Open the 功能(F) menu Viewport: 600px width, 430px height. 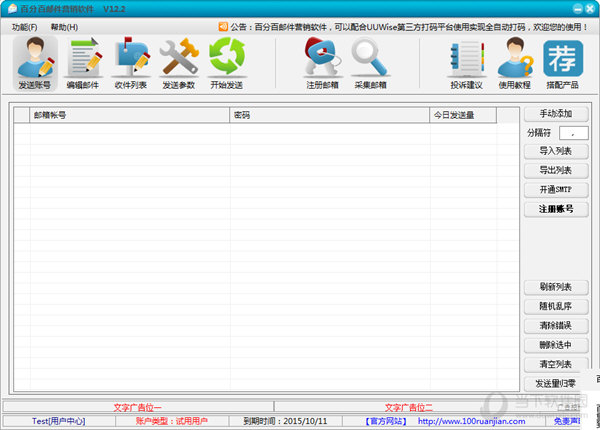click(25, 26)
